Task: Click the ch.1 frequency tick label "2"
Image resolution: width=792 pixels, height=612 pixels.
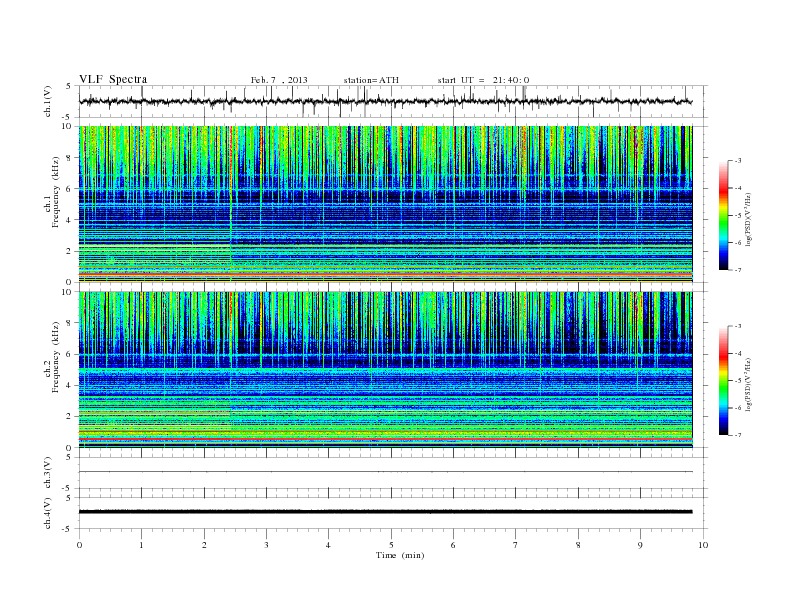Action: [69, 251]
